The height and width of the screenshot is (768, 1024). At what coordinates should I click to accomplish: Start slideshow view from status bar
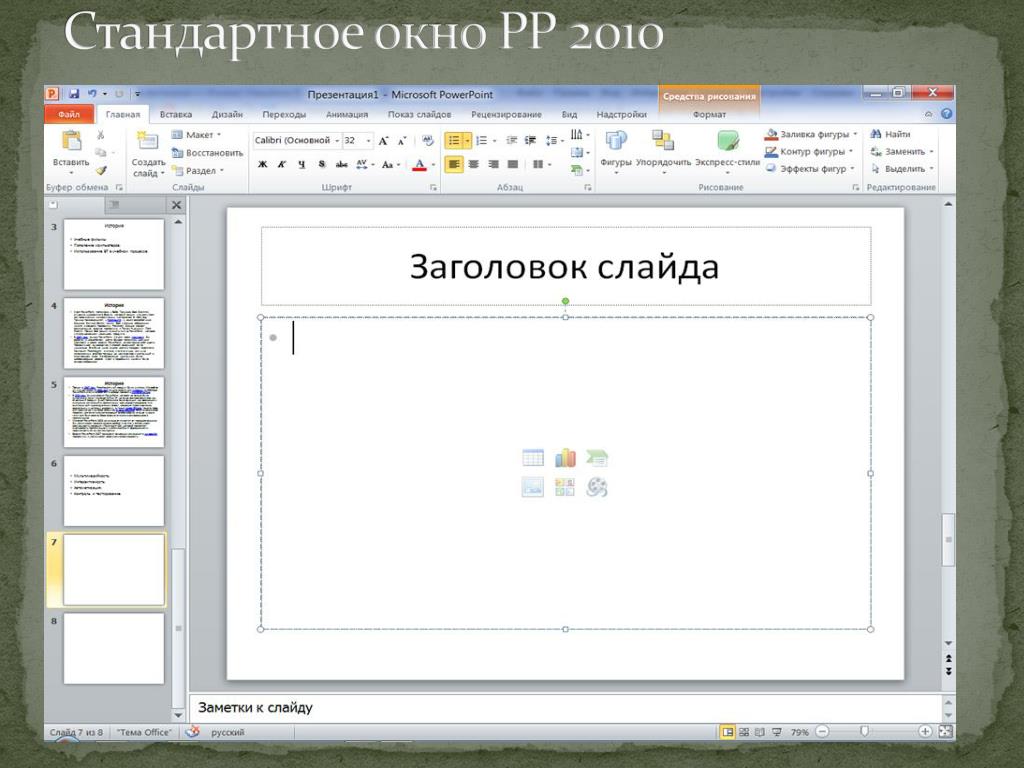pyautogui.click(x=776, y=732)
